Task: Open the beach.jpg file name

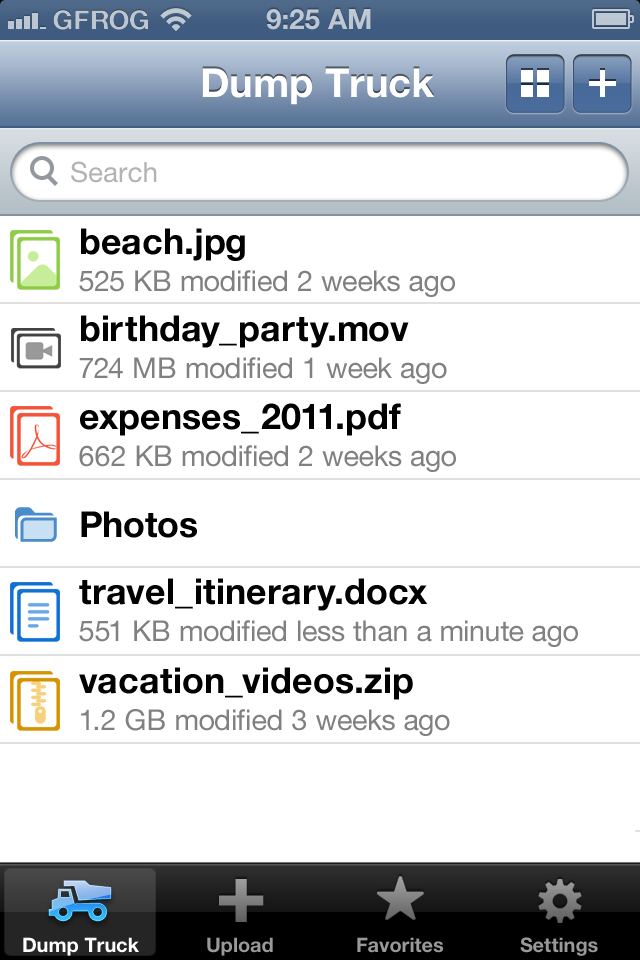Action: [163, 242]
